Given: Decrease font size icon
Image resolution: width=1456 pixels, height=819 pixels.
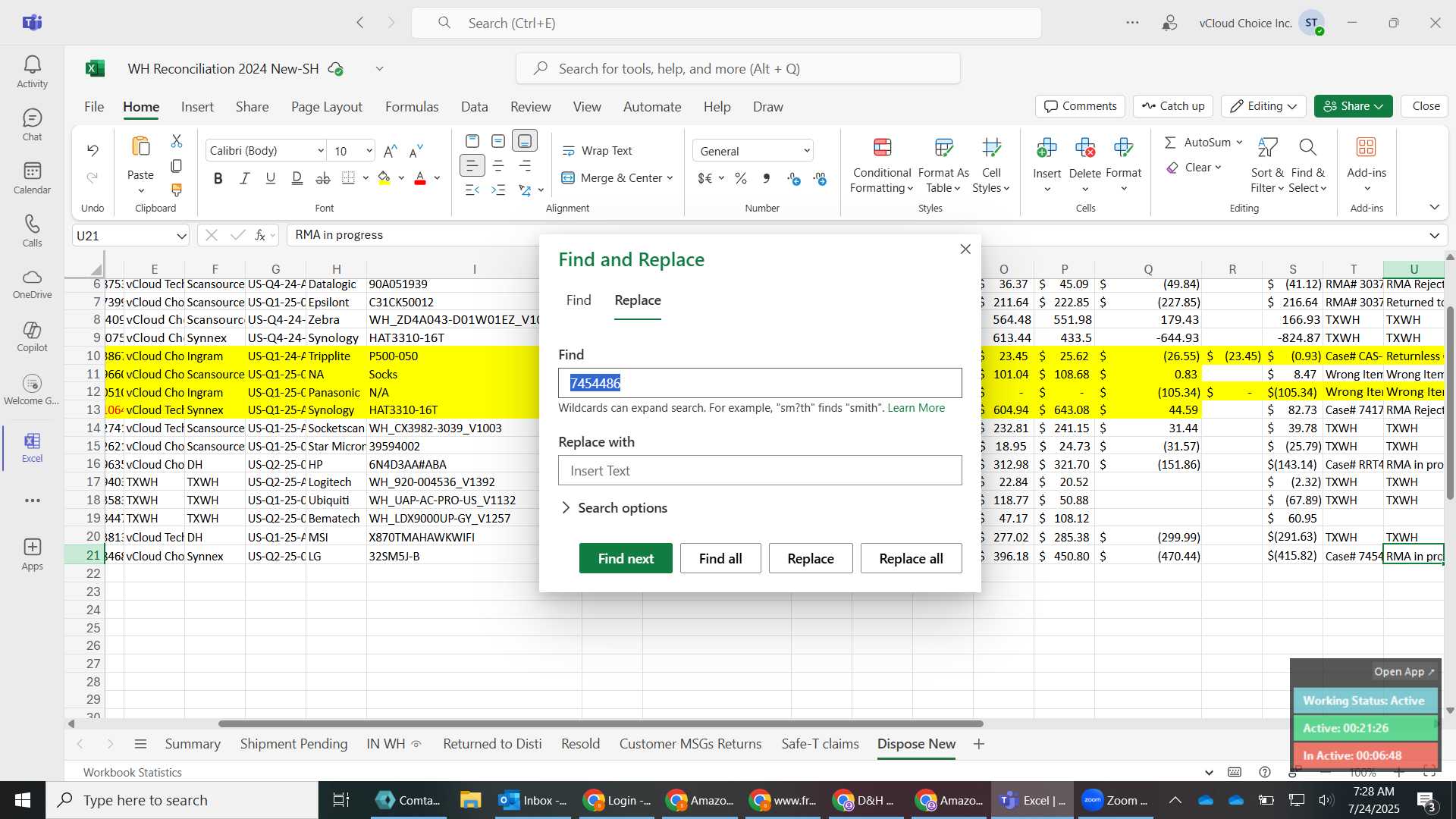Looking at the screenshot, I should [416, 151].
